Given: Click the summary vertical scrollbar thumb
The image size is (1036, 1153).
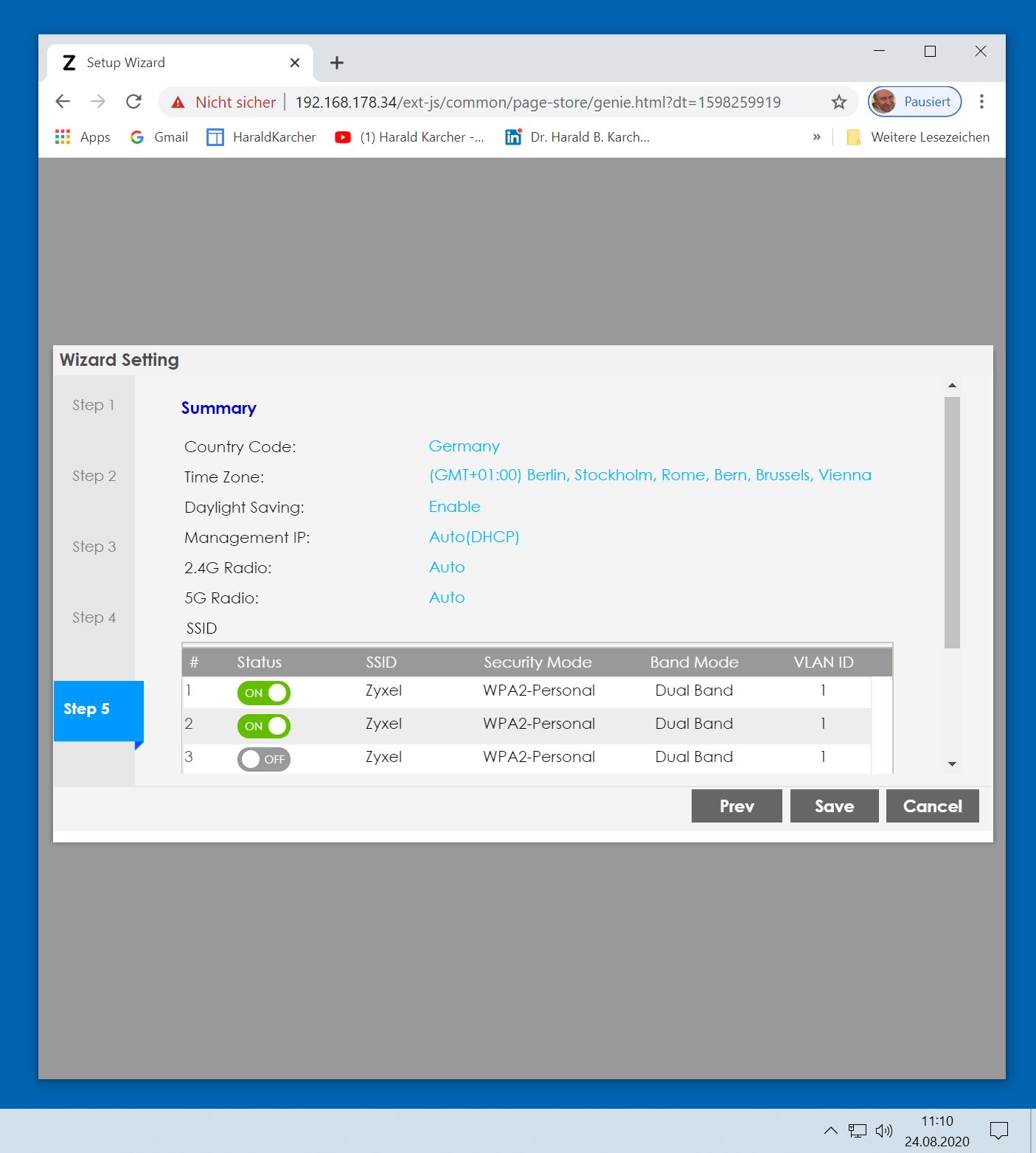Looking at the screenshot, I should pyautogui.click(x=952, y=522).
